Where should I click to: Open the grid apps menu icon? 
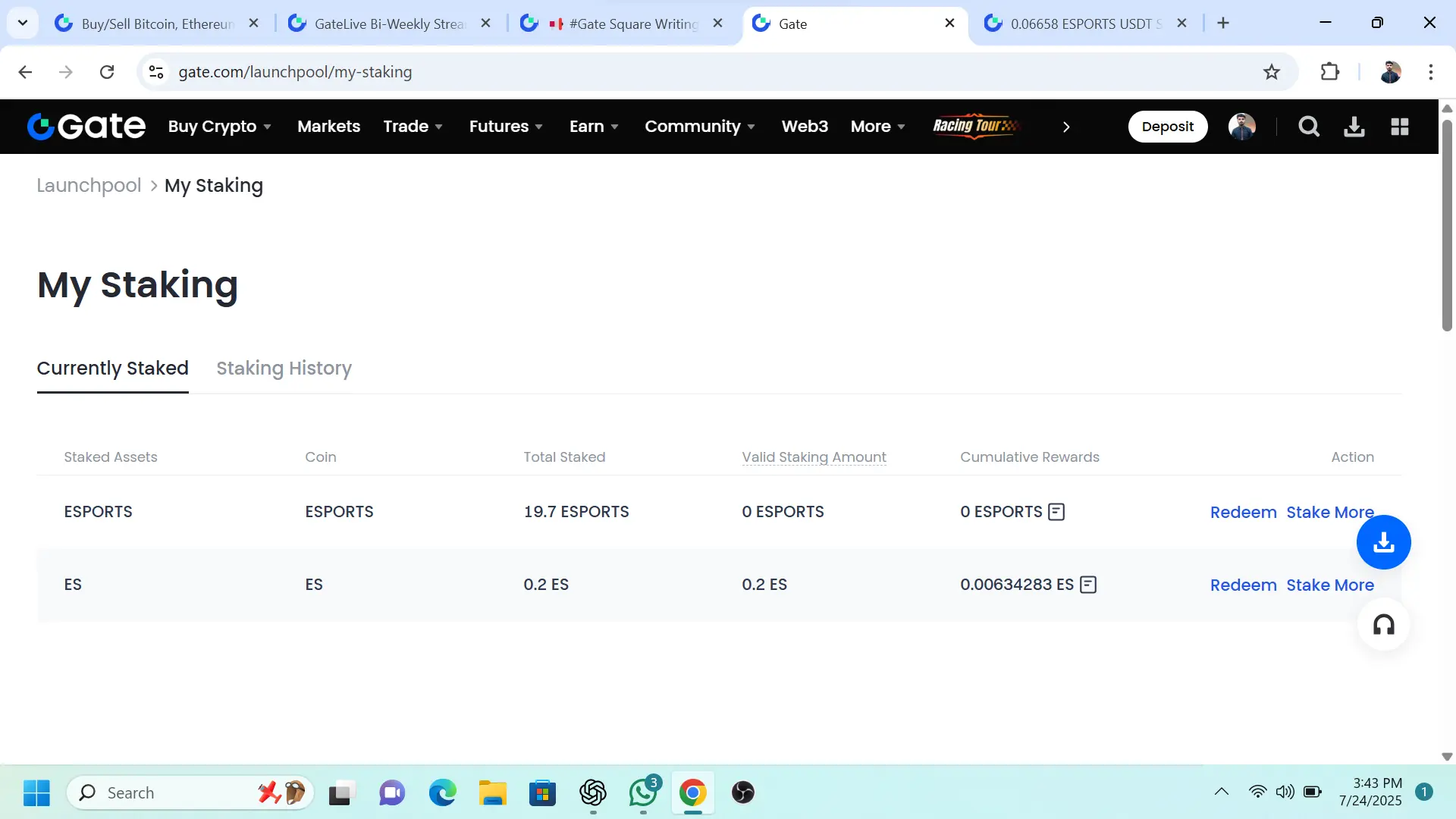pos(1400,127)
